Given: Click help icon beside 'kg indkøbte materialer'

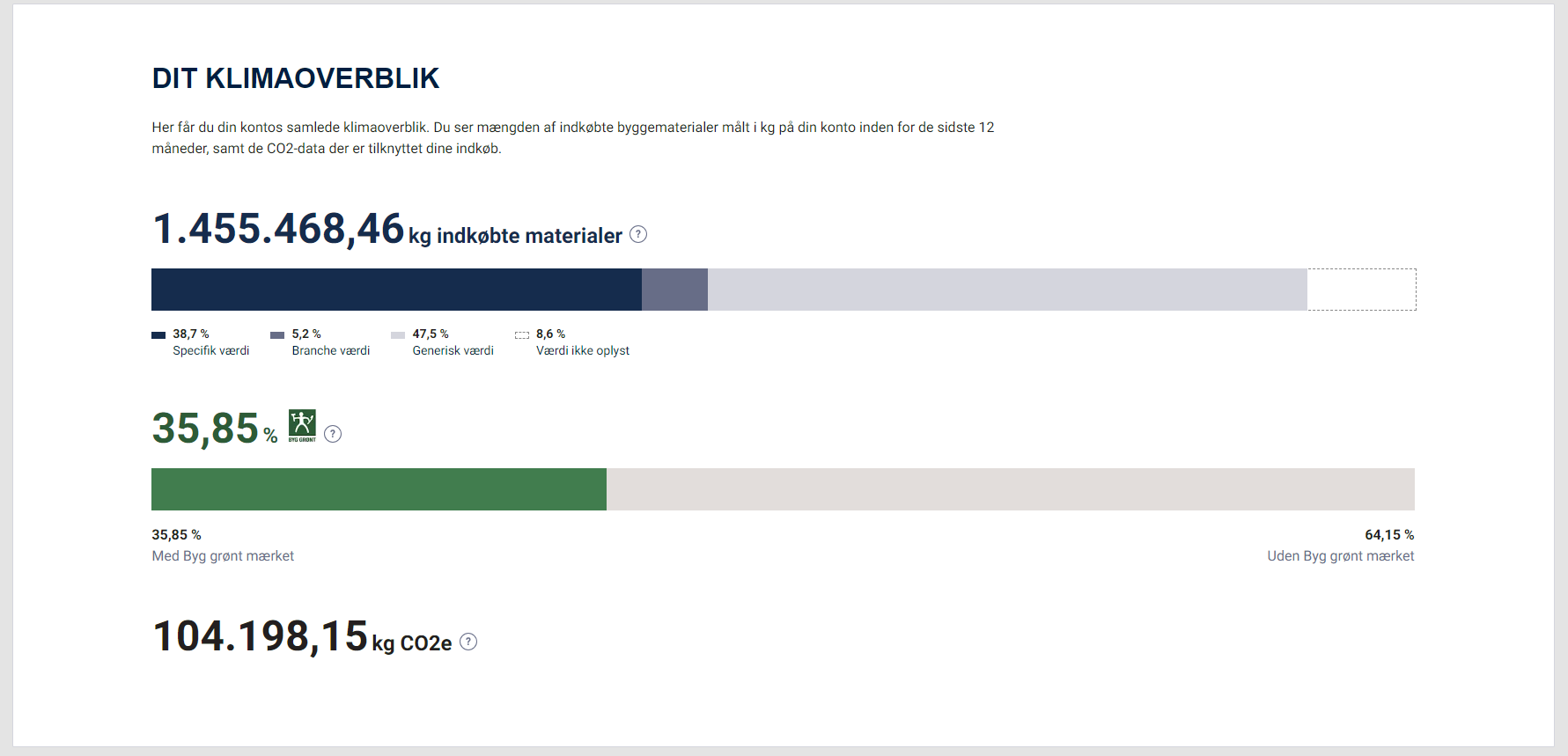Looking at the screenshot, I should pos(638,234).
